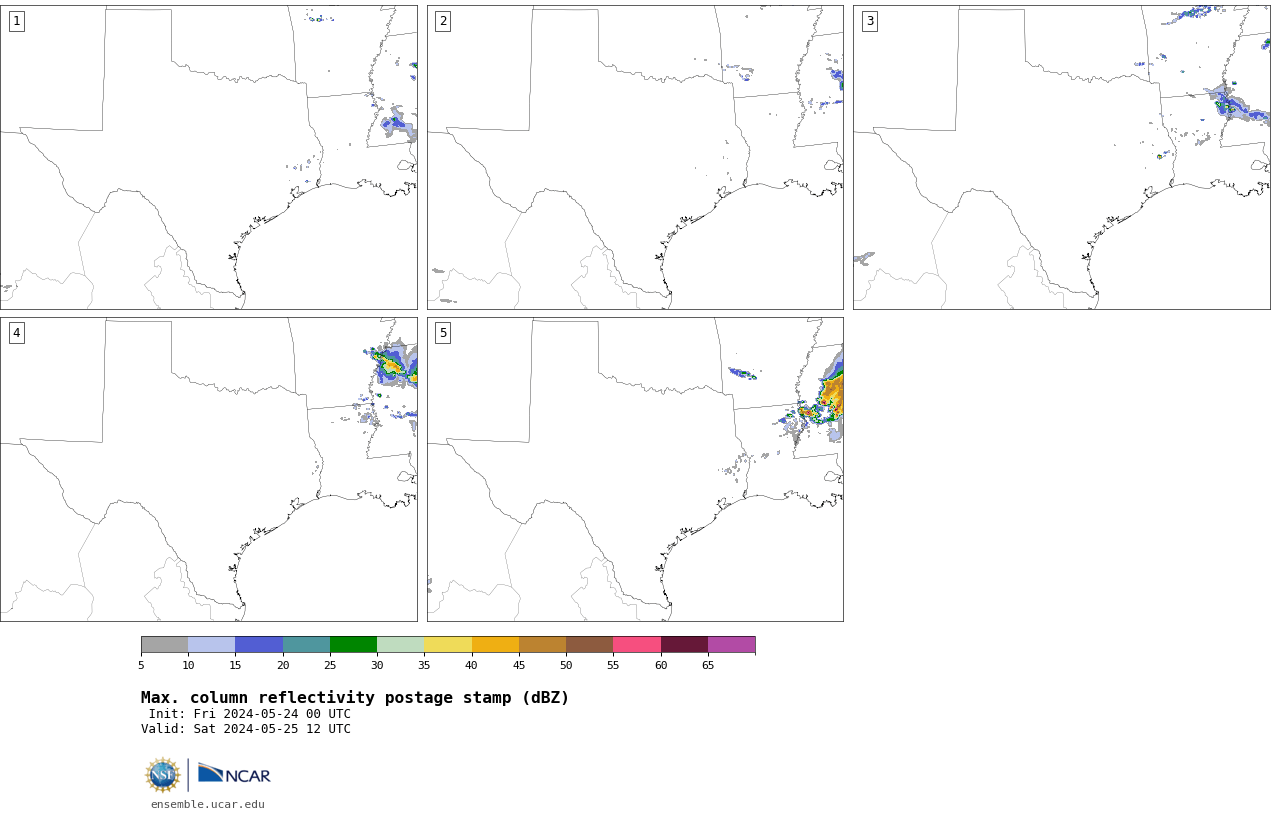Image resolution: width=1280 pixels, height=815 pixels.
Task: Click the pink 55-60 dBZ color swatch
Action: [x=637, y=644]
